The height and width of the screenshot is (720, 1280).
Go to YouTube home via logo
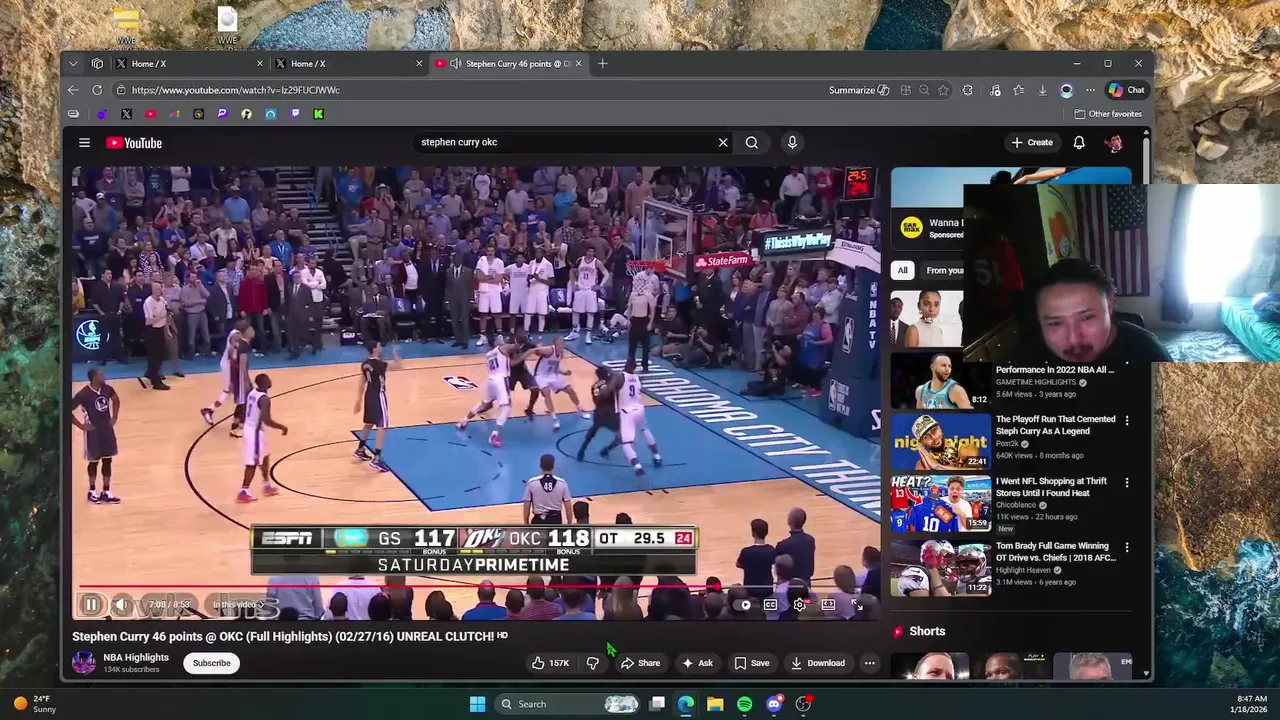134,143
